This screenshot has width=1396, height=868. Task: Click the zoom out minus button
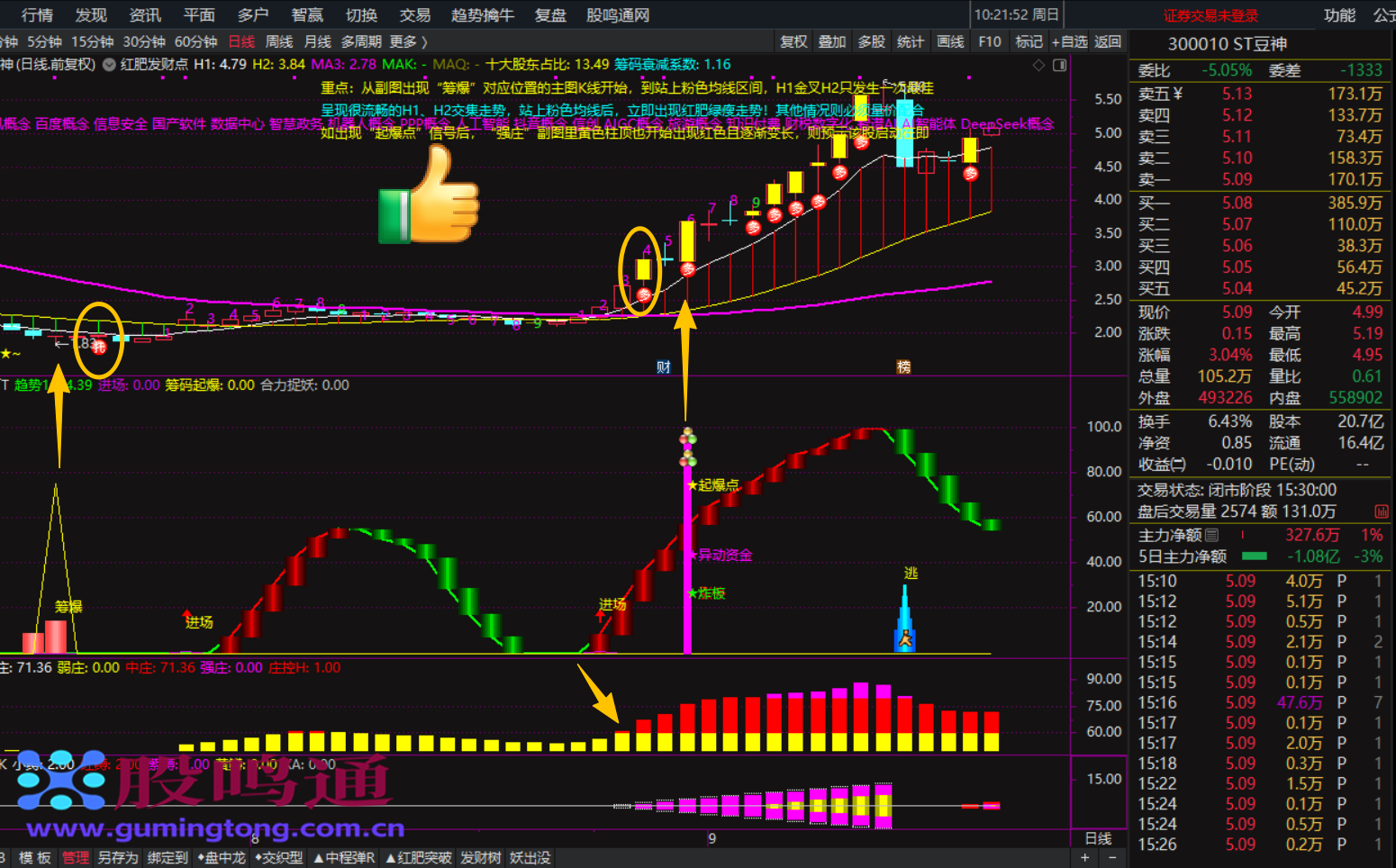tap(1112, 857)
